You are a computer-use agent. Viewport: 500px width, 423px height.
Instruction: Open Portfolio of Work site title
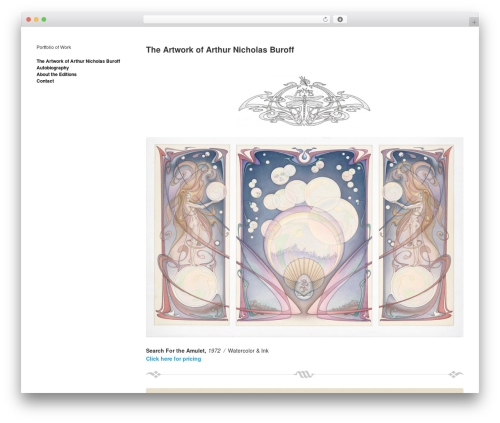[x=54, y=47]
